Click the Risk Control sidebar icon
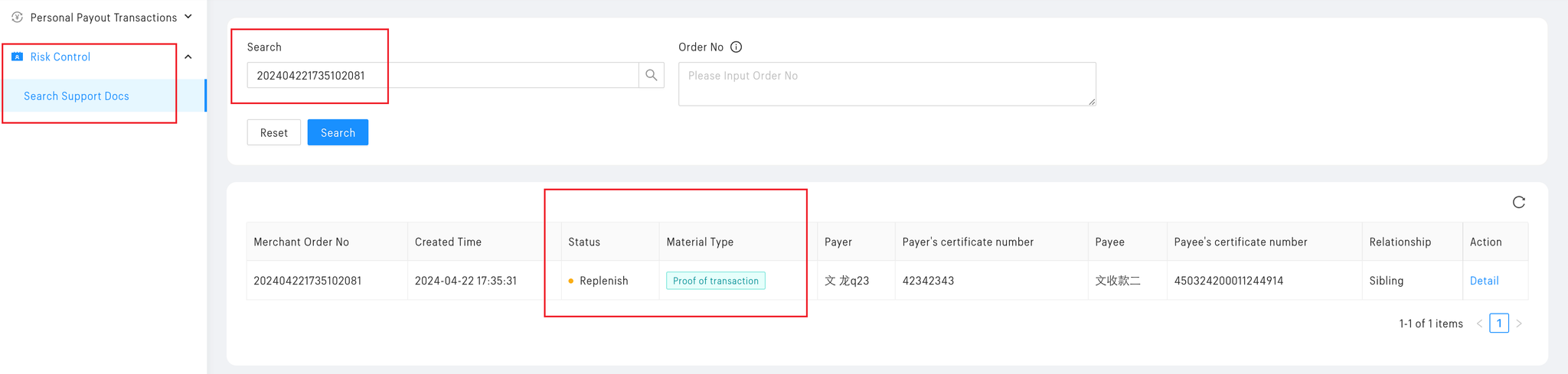The image size is (1568, 374). (x=17, y=57)
